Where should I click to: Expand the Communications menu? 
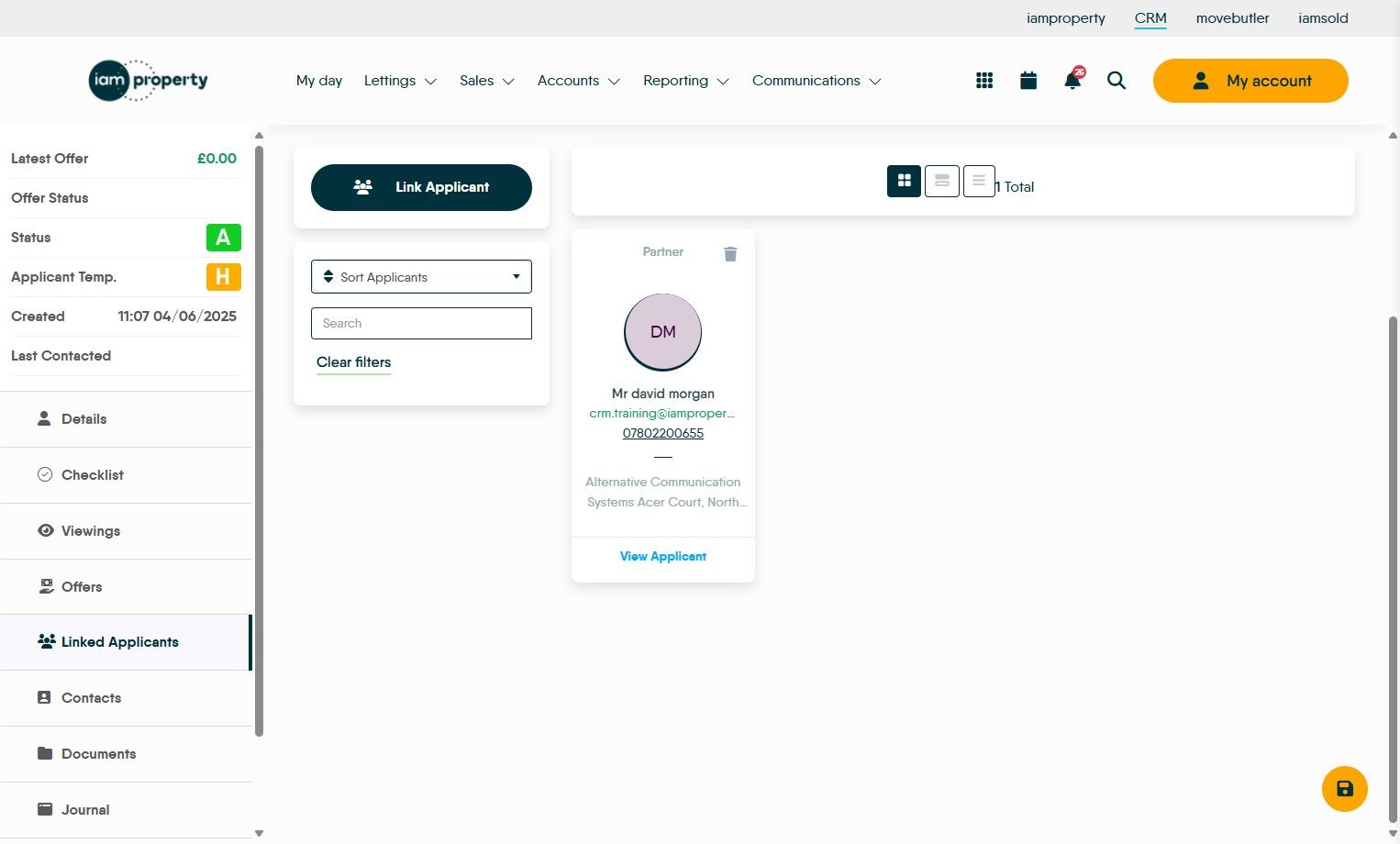817,81
